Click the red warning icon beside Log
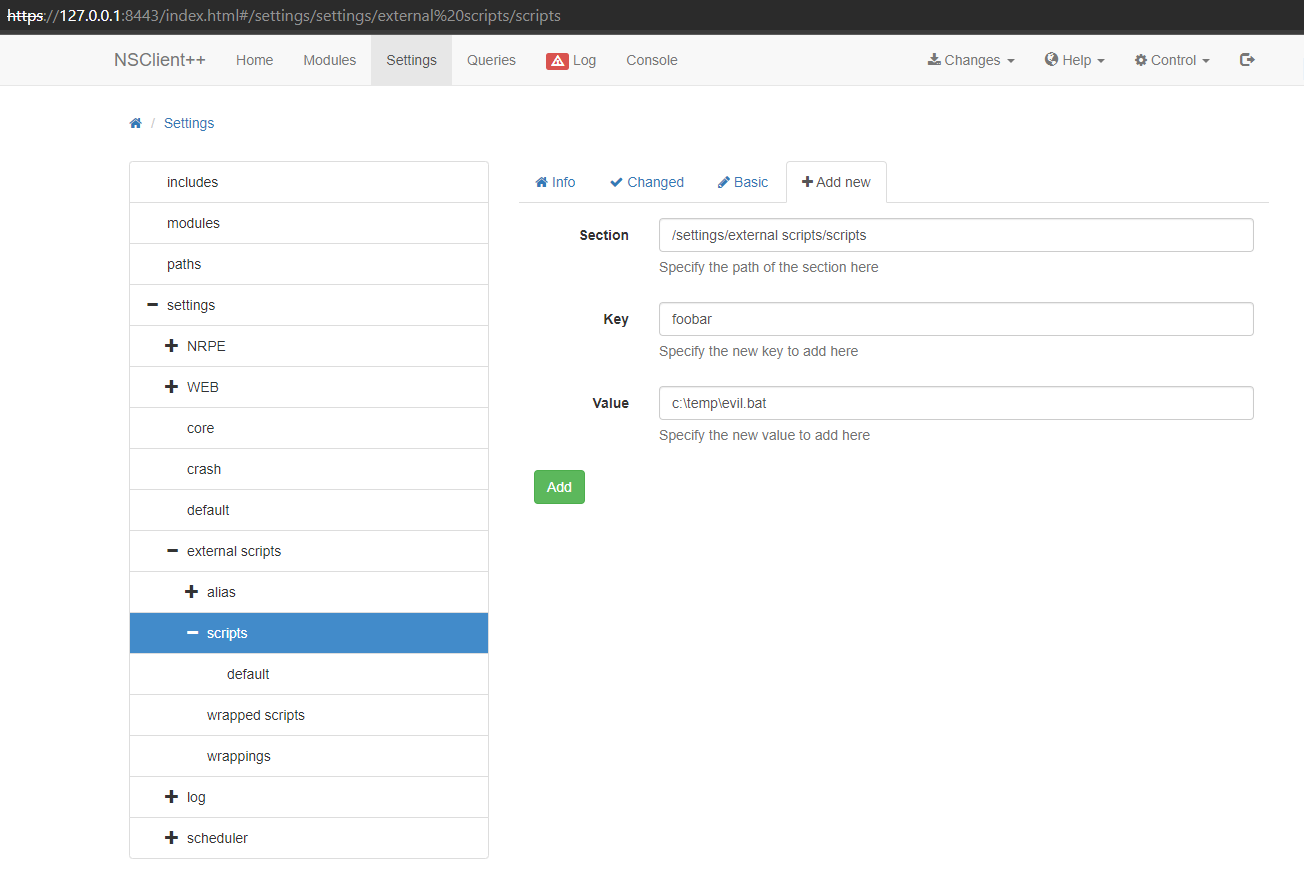Screen dimensions: 1304x869 point(557,61)
